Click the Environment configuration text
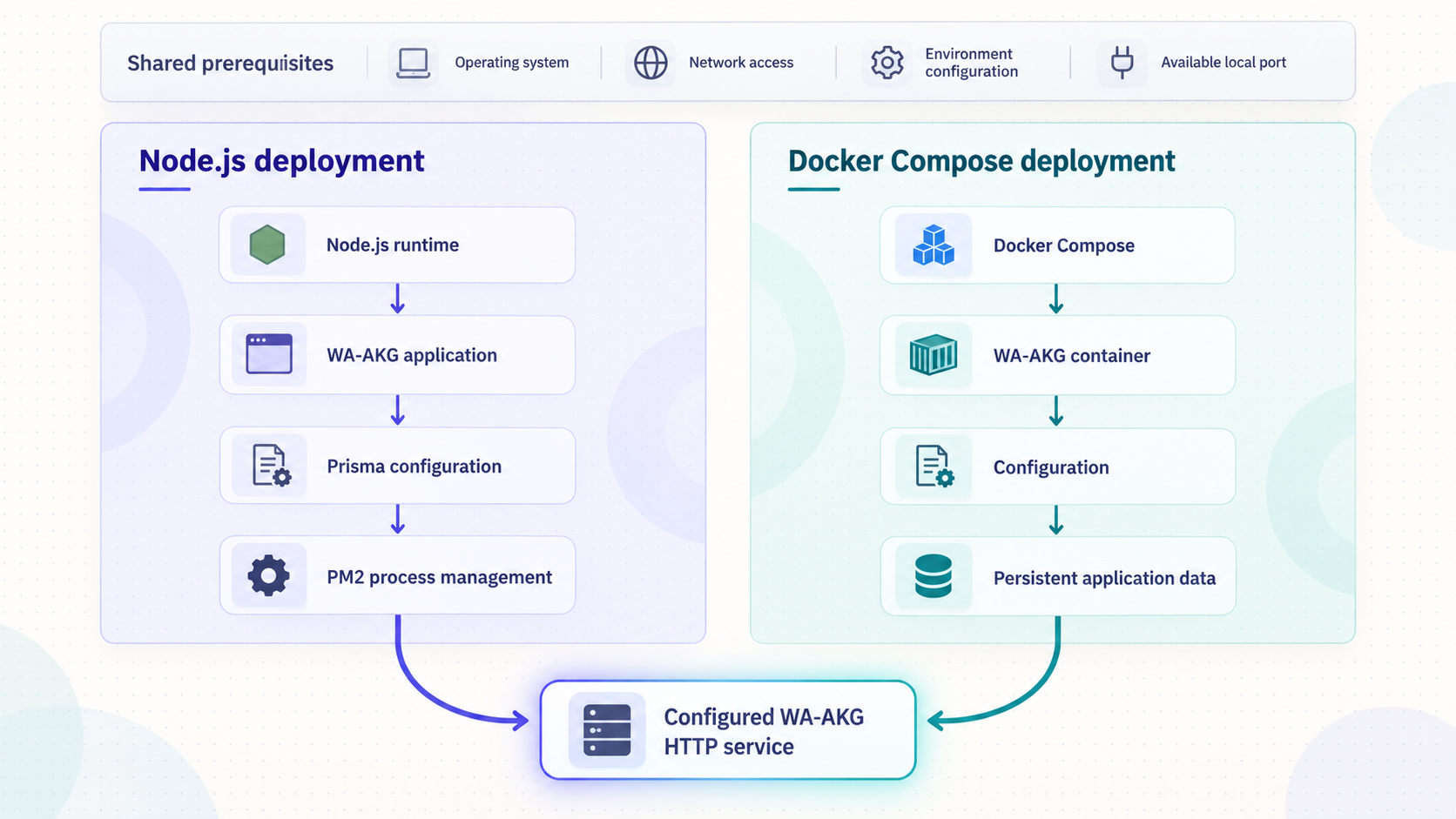This screenshot has height=819, width=1456. (971, 63)
